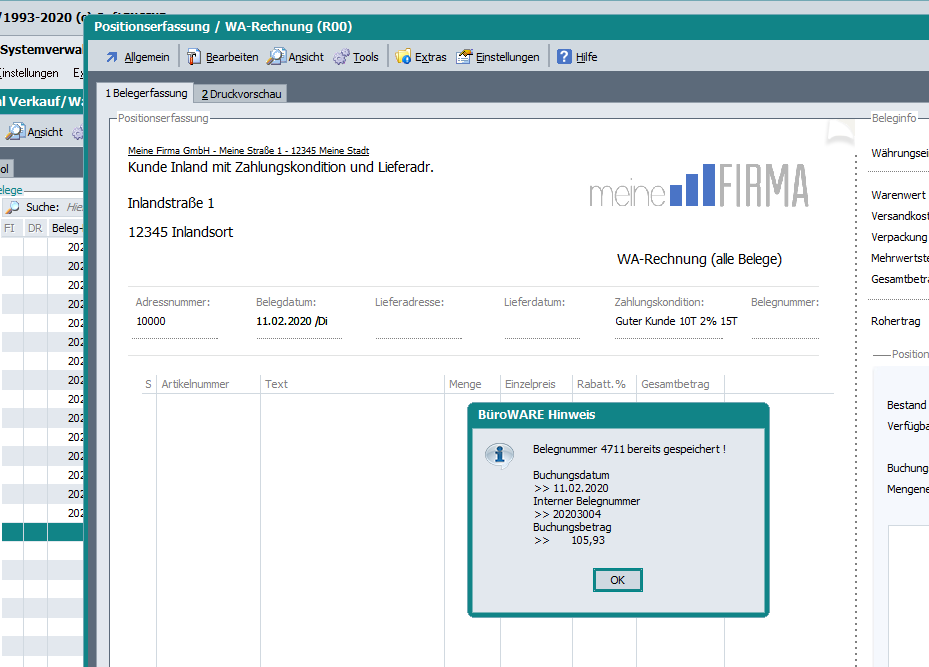Click the Einstellungen icon in toolbar

[x=464, y=57]
